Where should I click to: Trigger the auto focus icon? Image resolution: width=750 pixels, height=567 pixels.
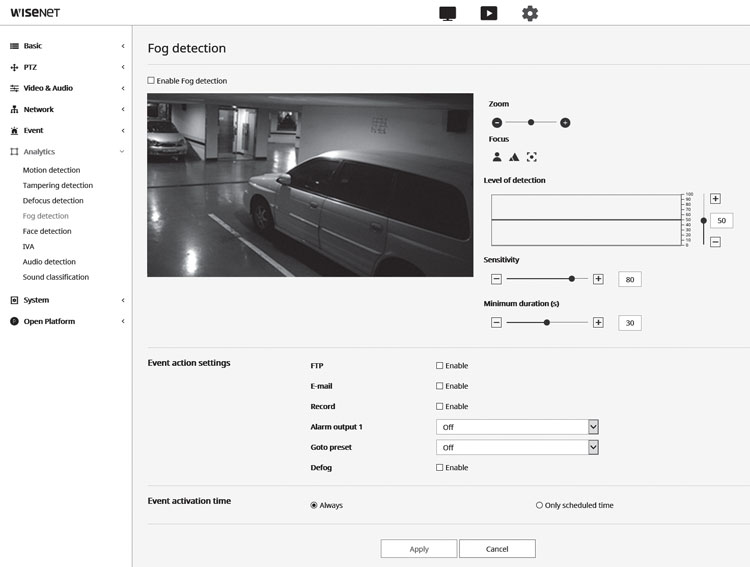coord(531,156)
